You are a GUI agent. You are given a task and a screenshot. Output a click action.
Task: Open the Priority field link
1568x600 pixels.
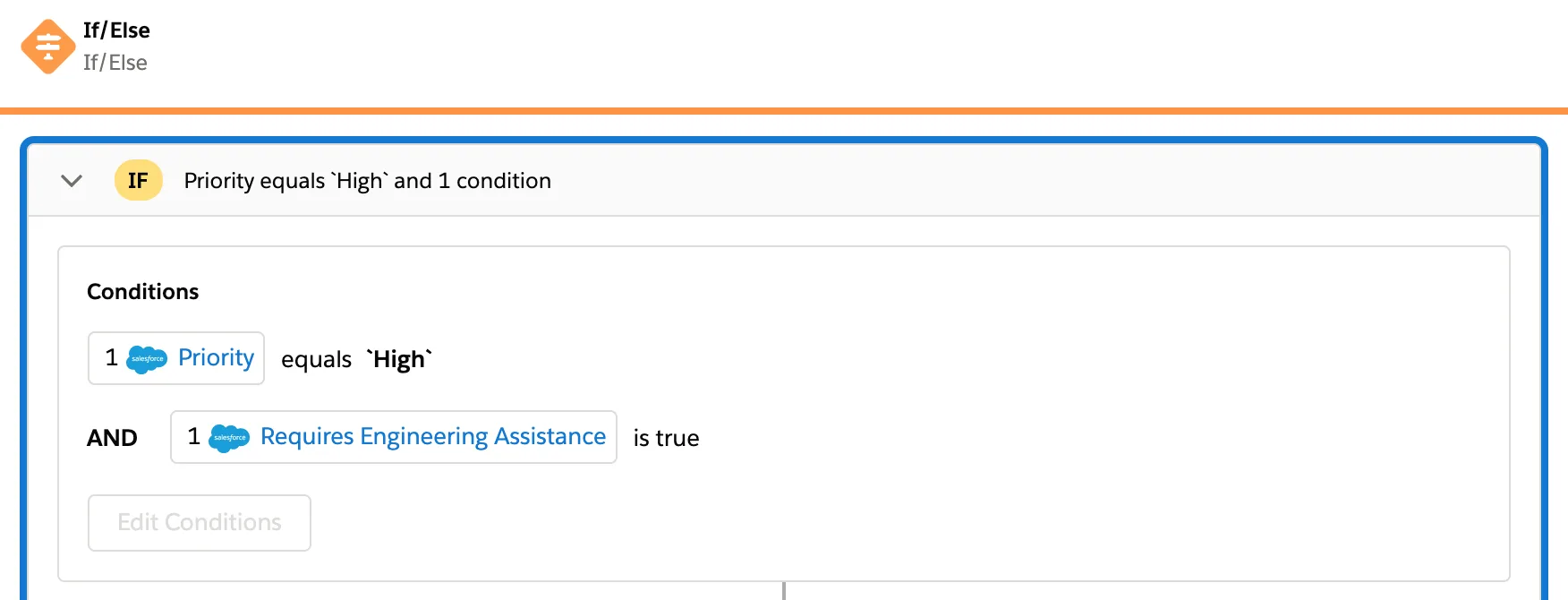tap(215, 357)
